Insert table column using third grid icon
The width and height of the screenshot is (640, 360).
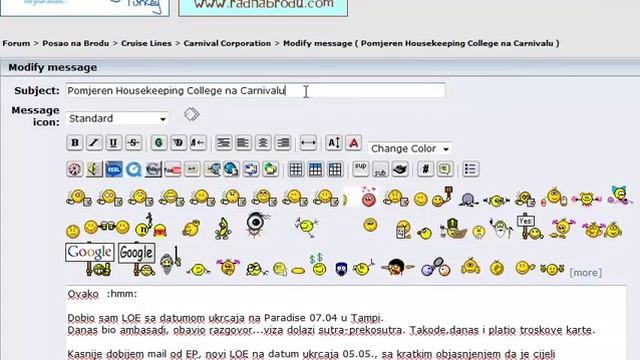point(335,169)
